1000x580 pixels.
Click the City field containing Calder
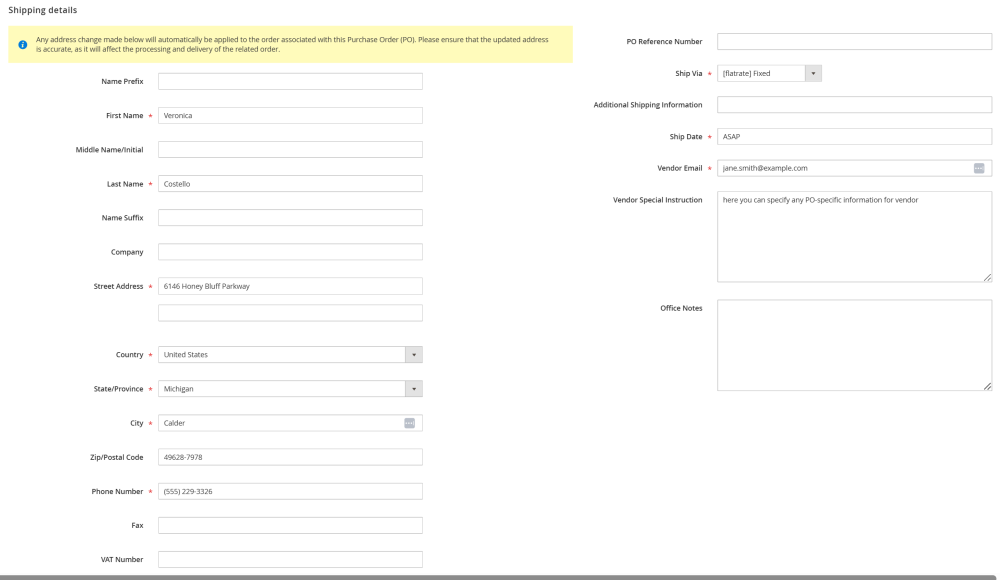point(290,423)
